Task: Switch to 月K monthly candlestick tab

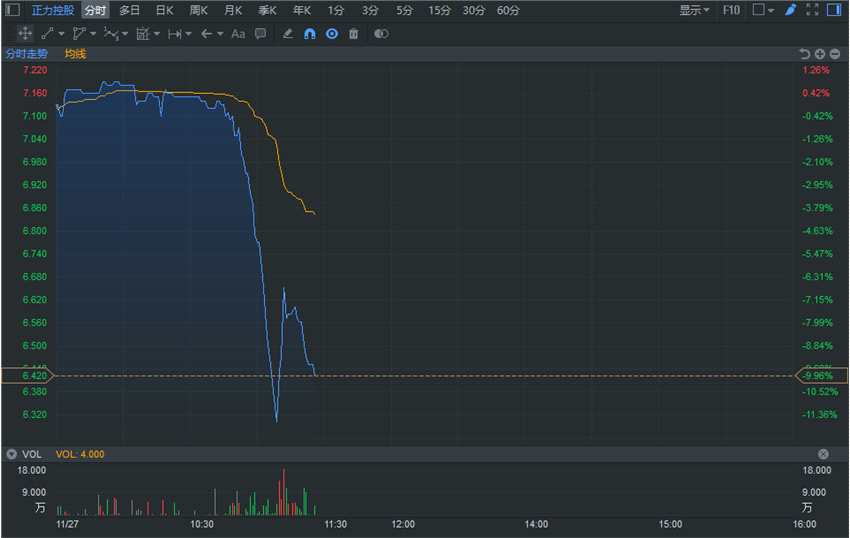Action: click(x=233, y=10)
